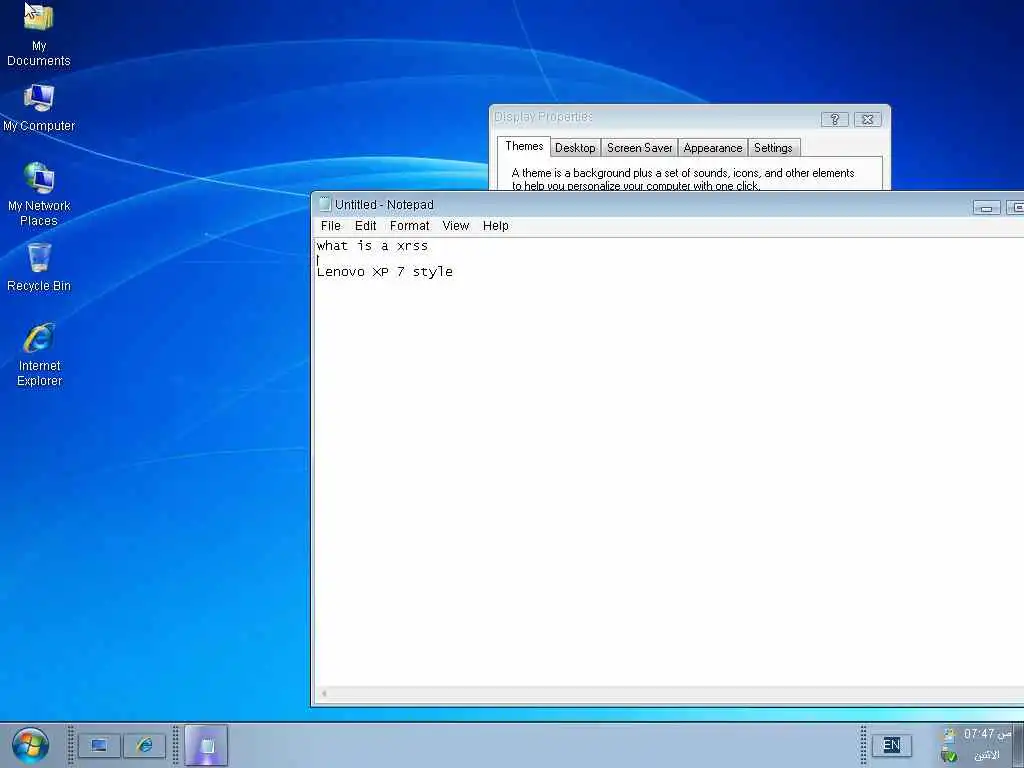Select the My Computer desktop icon

pyautogui.click(x=39, y=108)
